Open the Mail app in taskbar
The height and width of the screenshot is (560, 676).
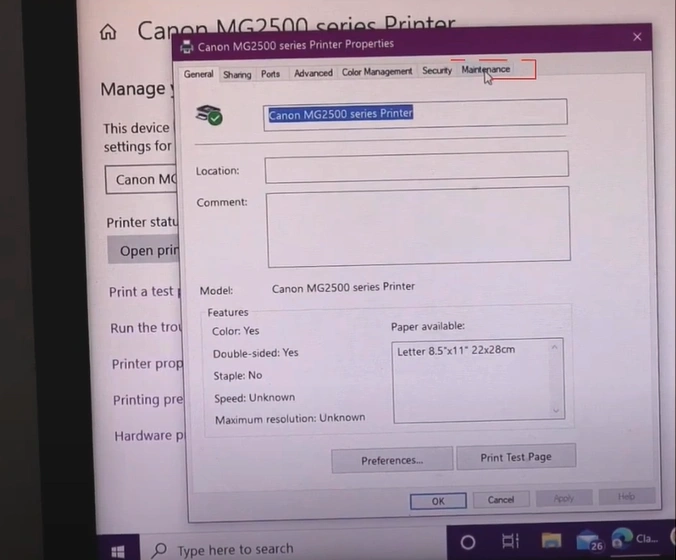pos(588,541)
